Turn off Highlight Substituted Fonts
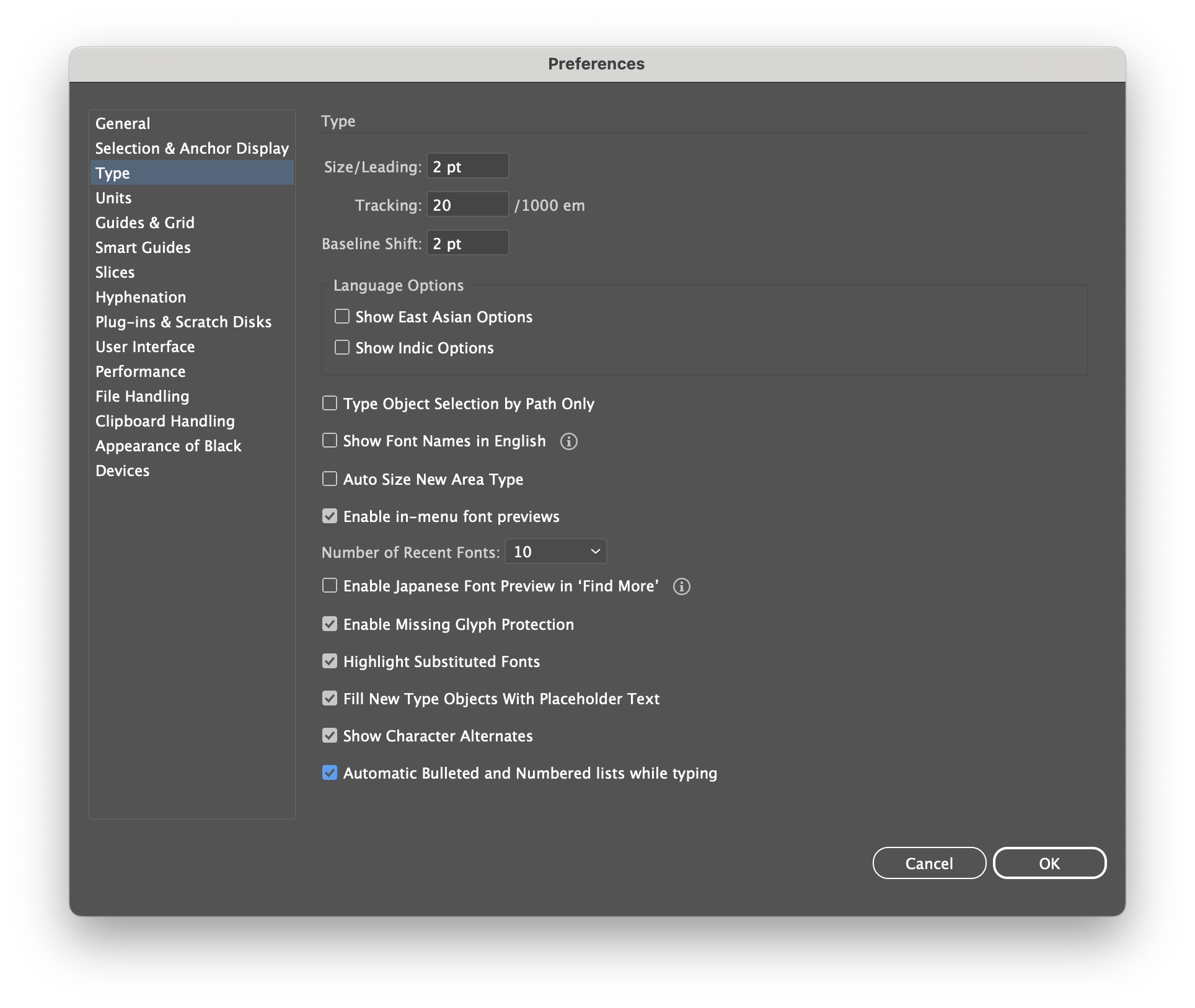The height and width of the screenshot is (1008, 1195). (x=330, y=661)
